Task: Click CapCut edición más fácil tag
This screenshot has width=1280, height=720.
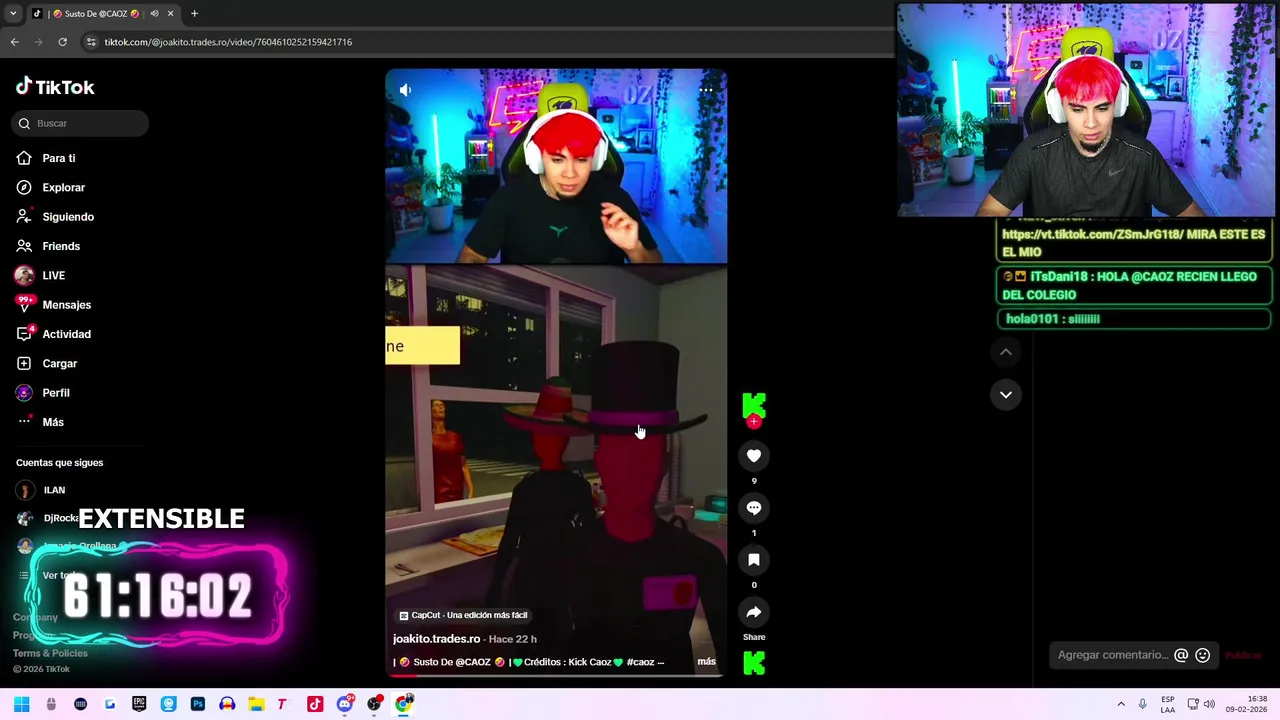Action: click(463, 615)
